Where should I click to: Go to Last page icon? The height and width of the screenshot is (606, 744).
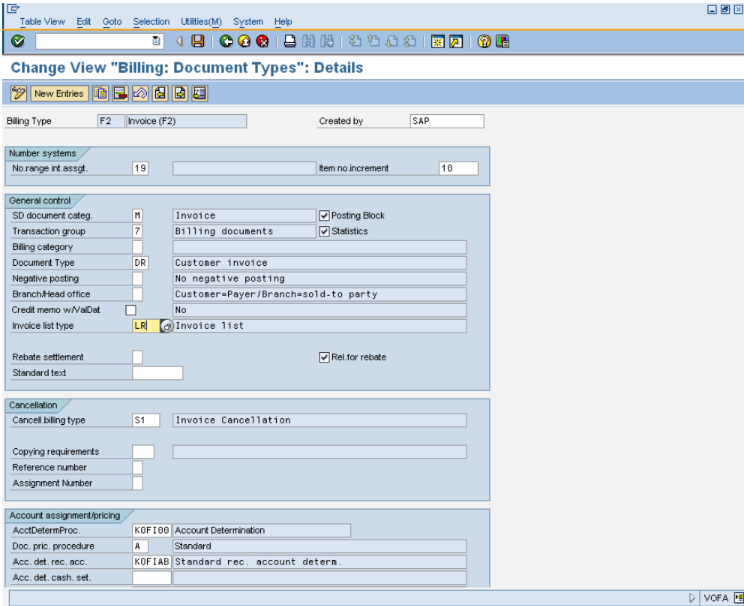coord(410,41)
